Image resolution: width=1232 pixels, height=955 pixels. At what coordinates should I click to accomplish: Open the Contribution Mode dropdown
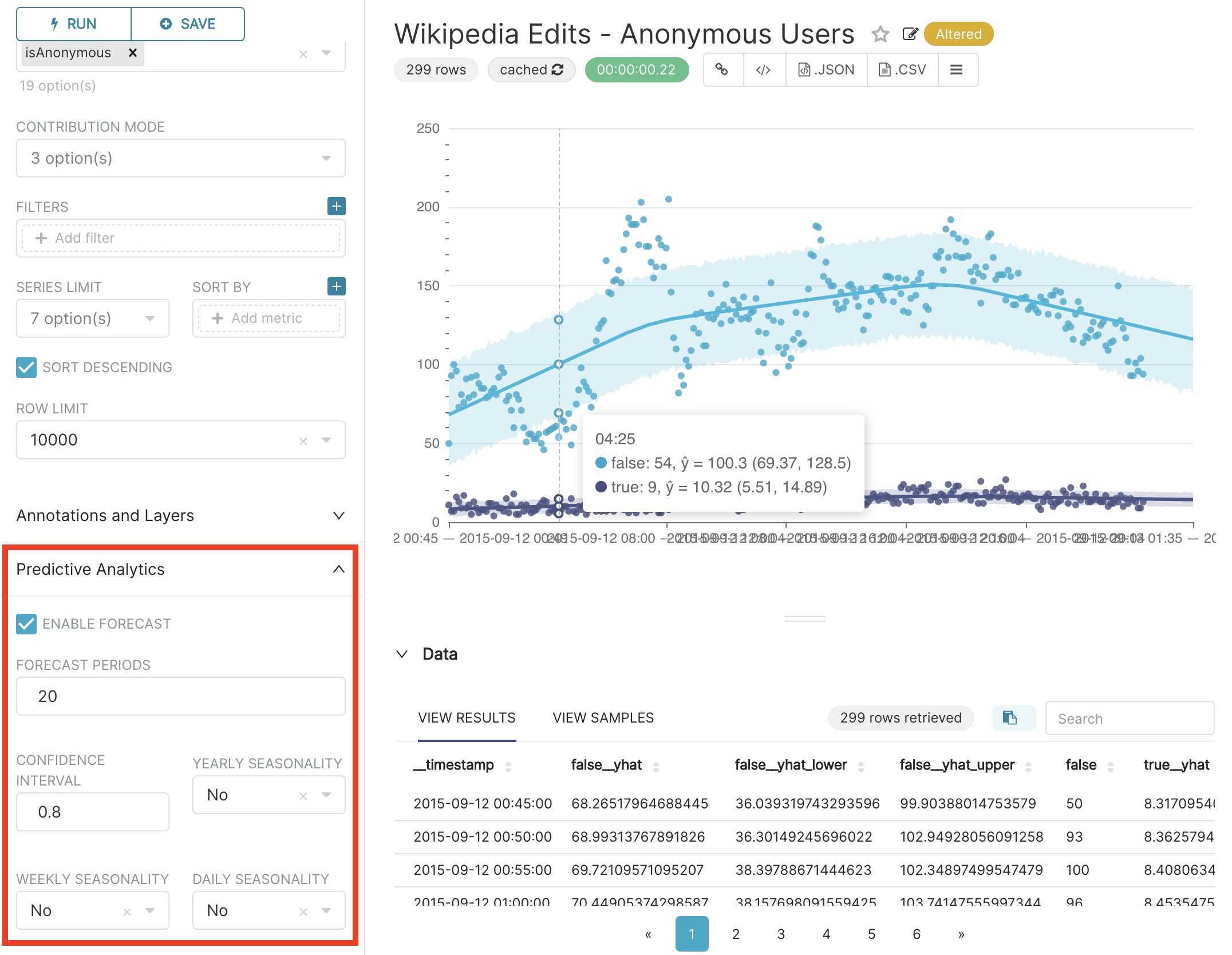[x=180, y=158]
